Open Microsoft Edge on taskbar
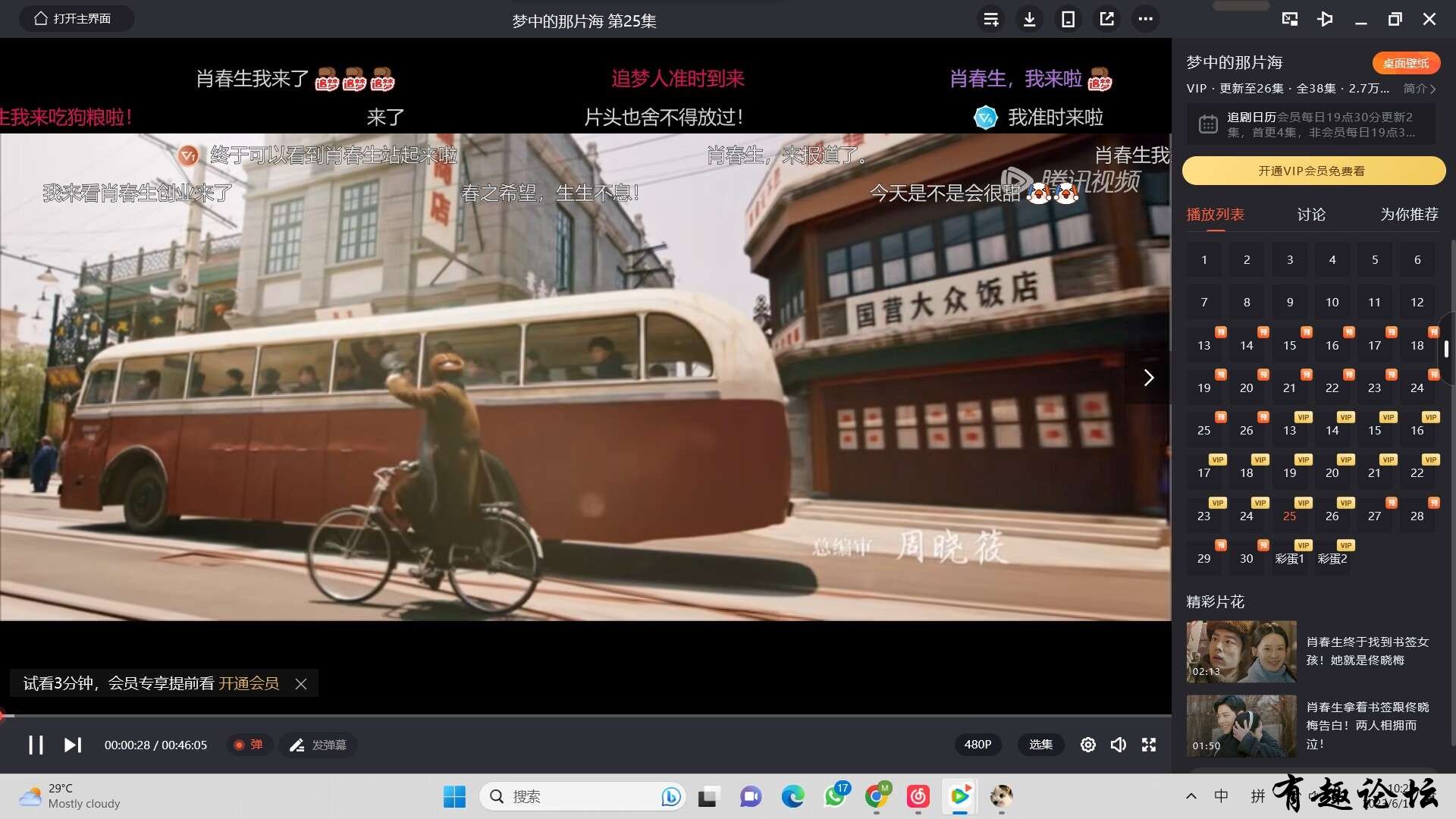Viewport: 1456px width, 819px height. point(792,796)
